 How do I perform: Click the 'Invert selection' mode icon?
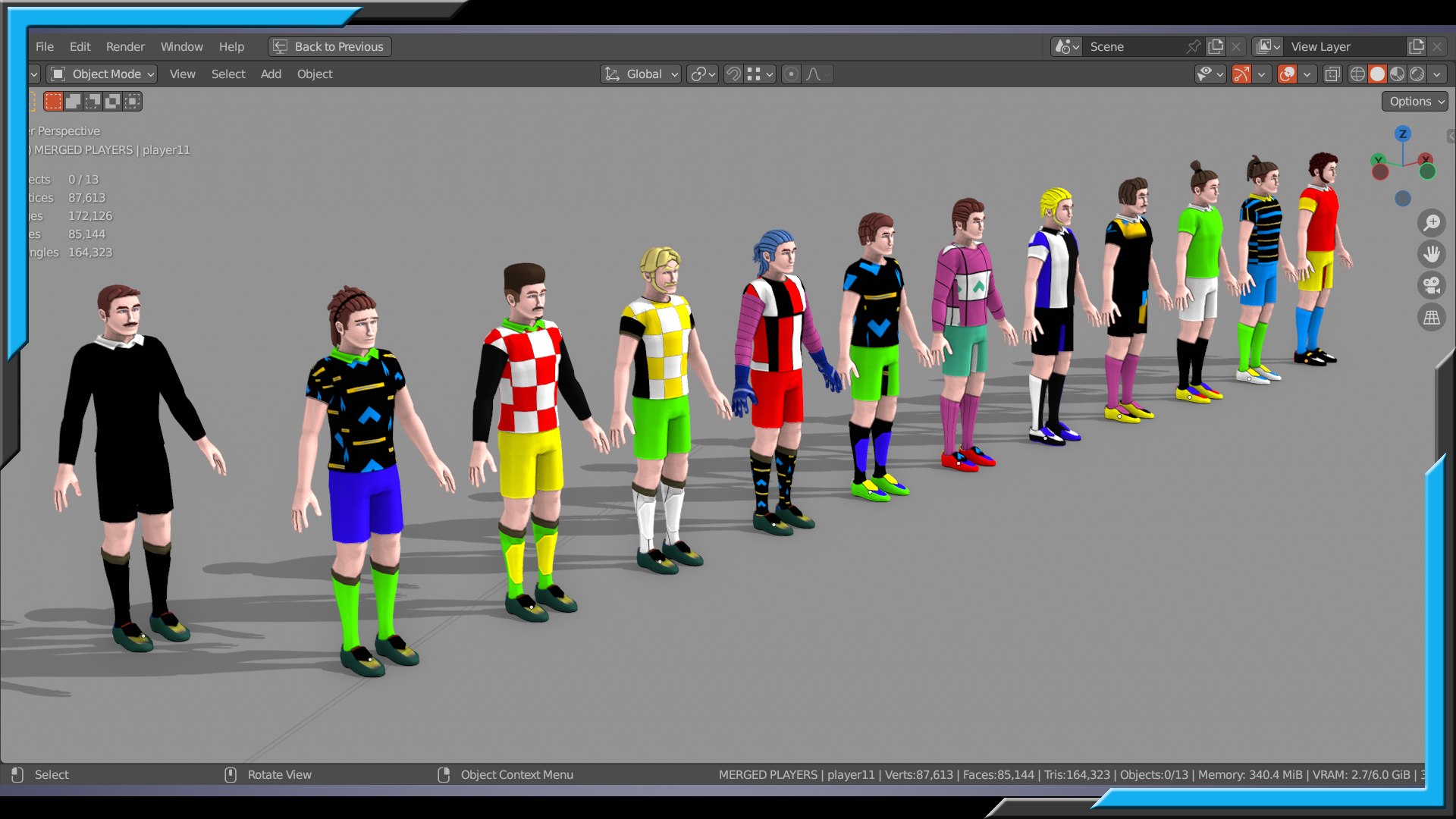coord(112,101)
